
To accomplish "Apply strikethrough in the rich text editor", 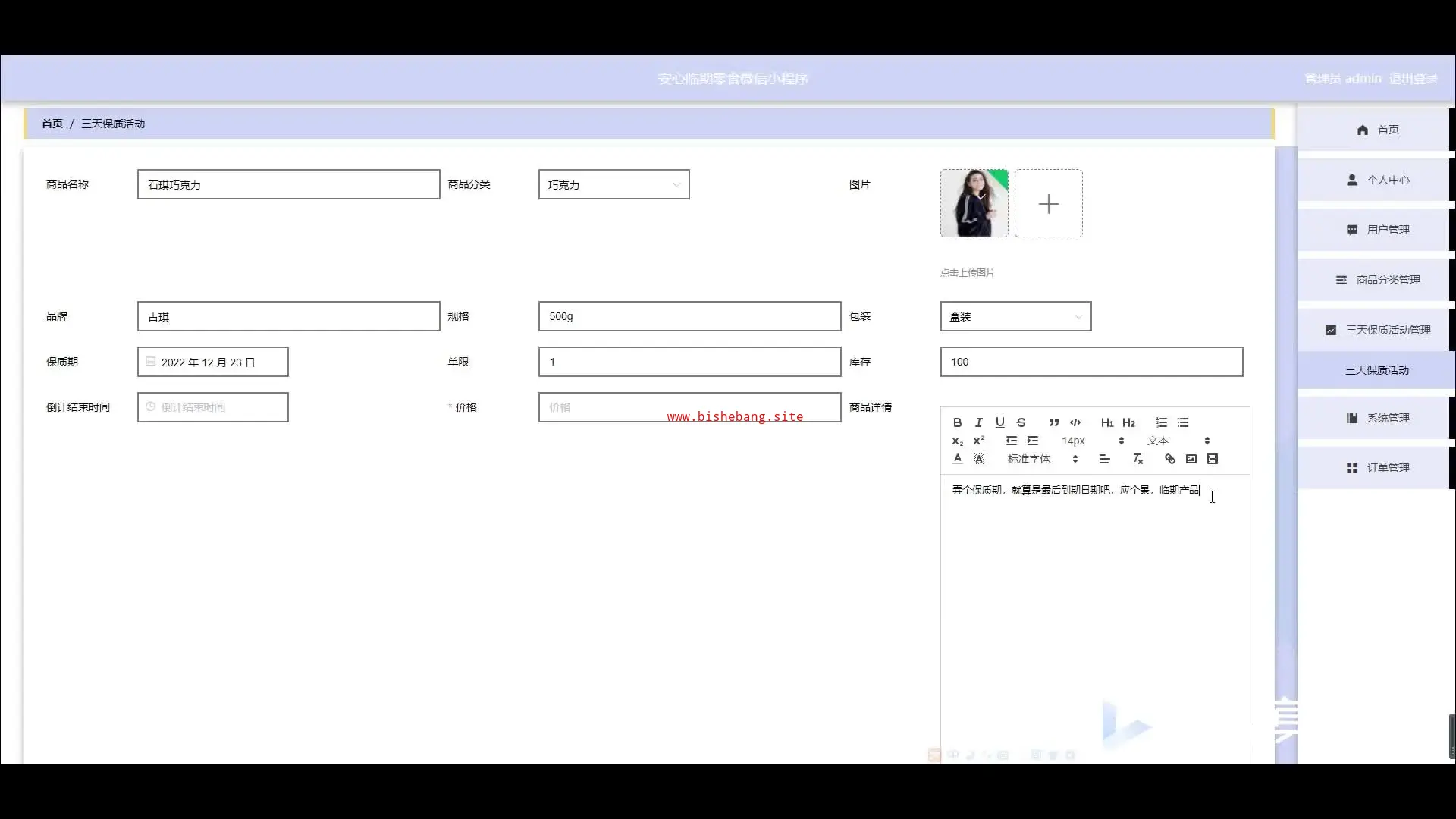I will pyautogui.click(x=1021, y=422).
